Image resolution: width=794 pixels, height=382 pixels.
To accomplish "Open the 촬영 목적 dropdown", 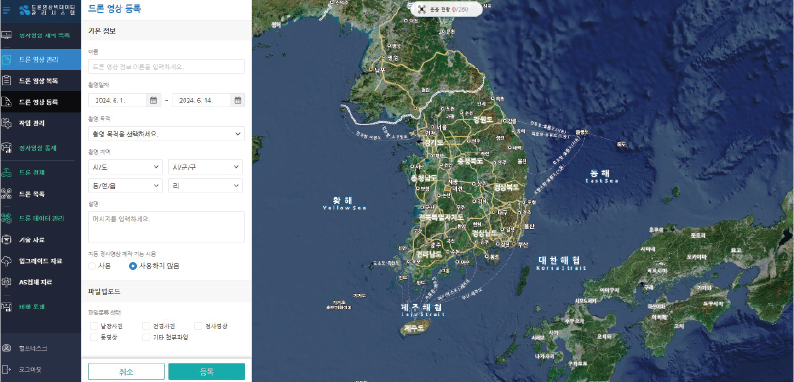I will 167,134.
